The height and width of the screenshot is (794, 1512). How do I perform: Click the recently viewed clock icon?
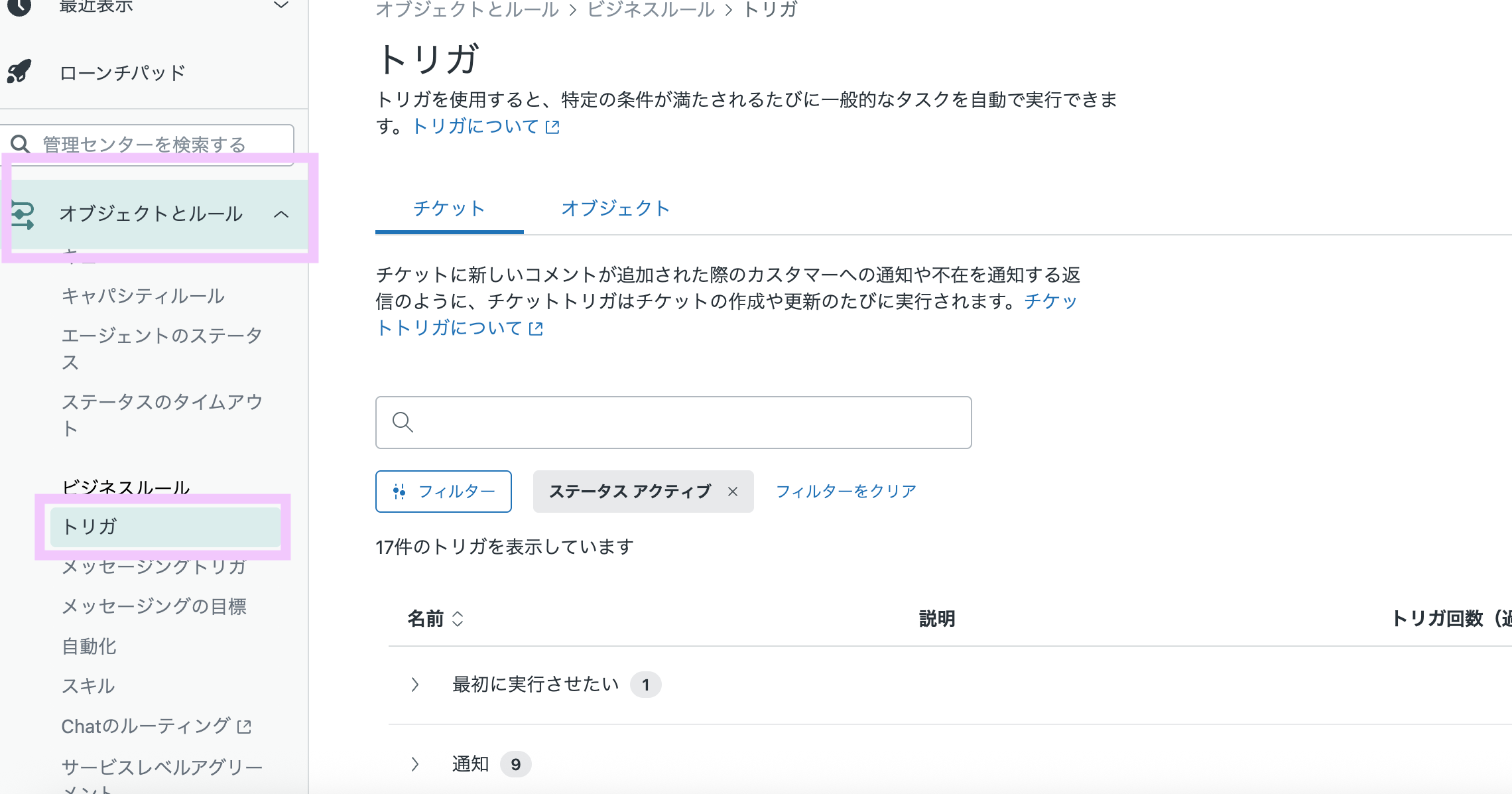pyautogui.click(x=19, y=7)
